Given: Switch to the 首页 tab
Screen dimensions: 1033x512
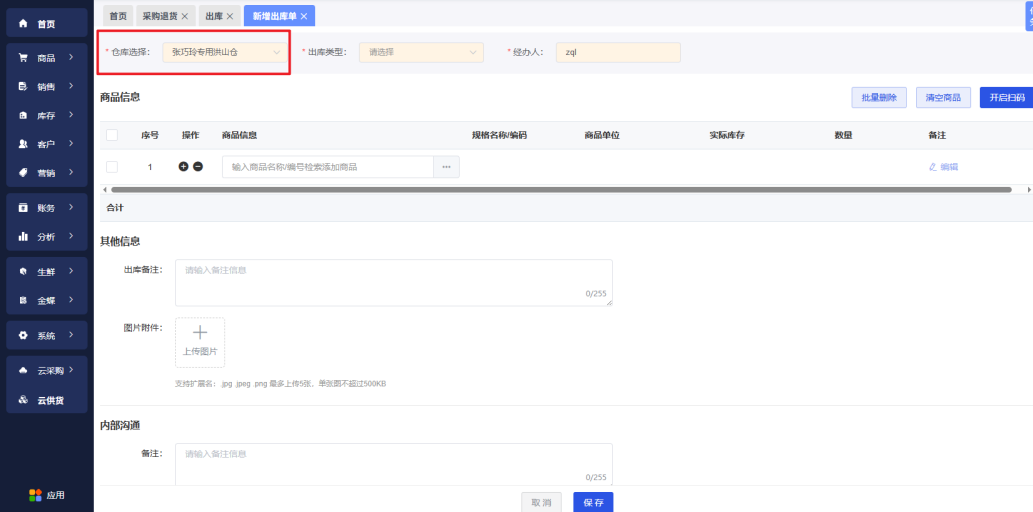Looking at the screenshot, I should point(118,16).
